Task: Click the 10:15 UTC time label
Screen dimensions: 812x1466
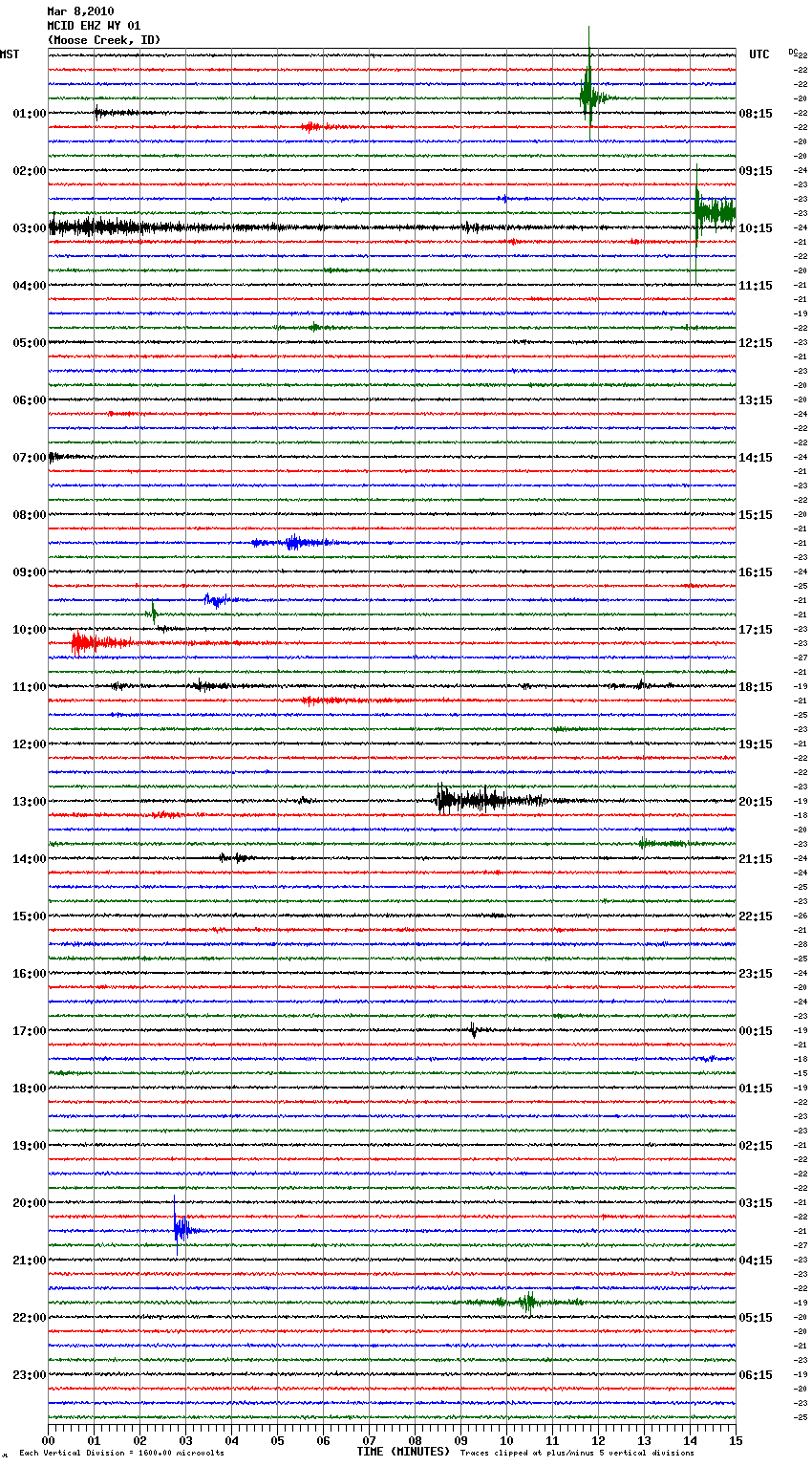Action: click(756, 228)
